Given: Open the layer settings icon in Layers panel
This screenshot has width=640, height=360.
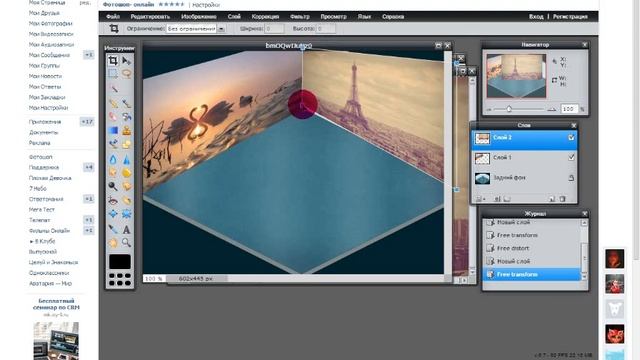Looking at the screenshot, I should (480, 199).
